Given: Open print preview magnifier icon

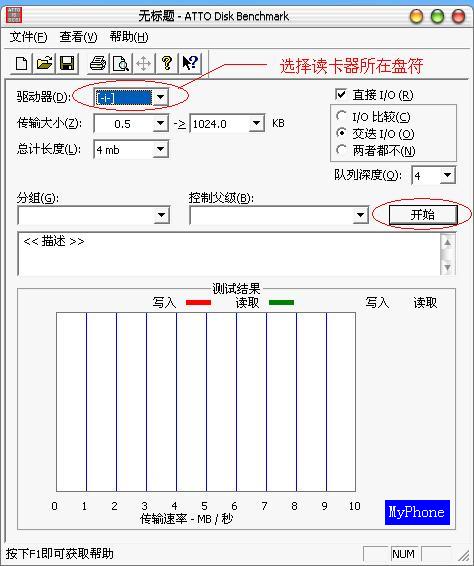Looking at the screenshot, I should tap(121, 64).
